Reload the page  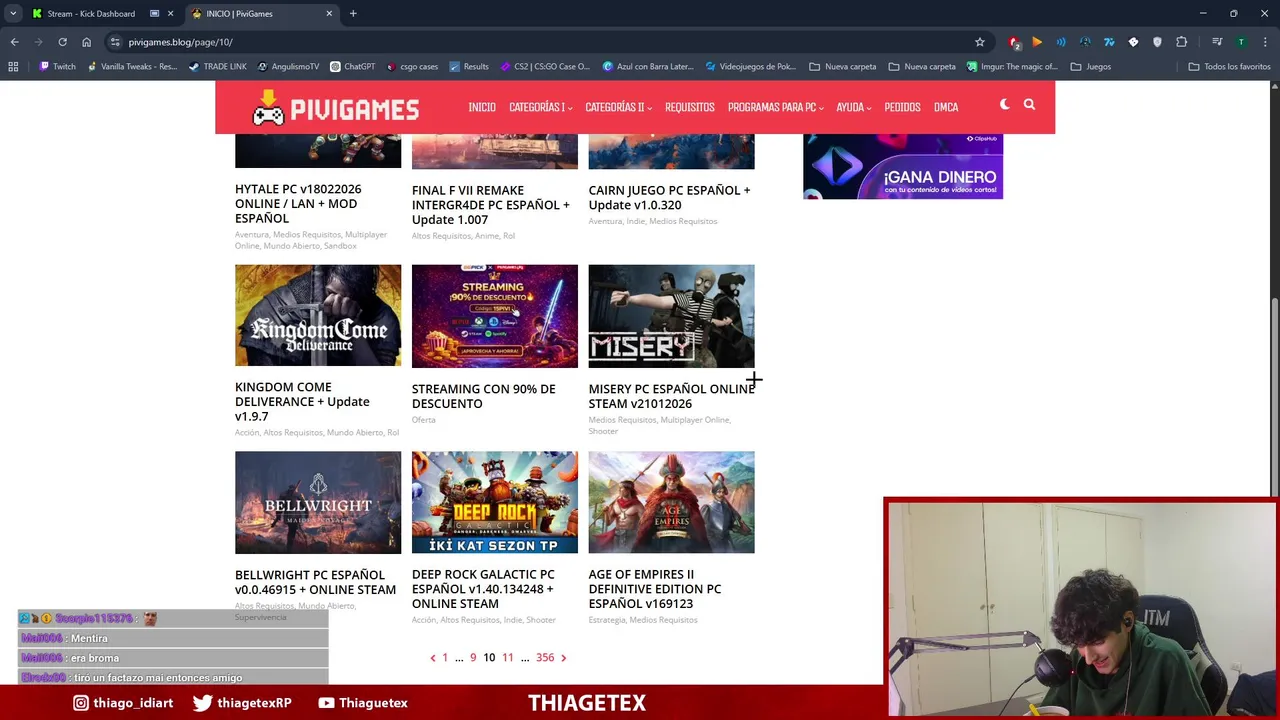pyautogui.click(x=62, y=42)
